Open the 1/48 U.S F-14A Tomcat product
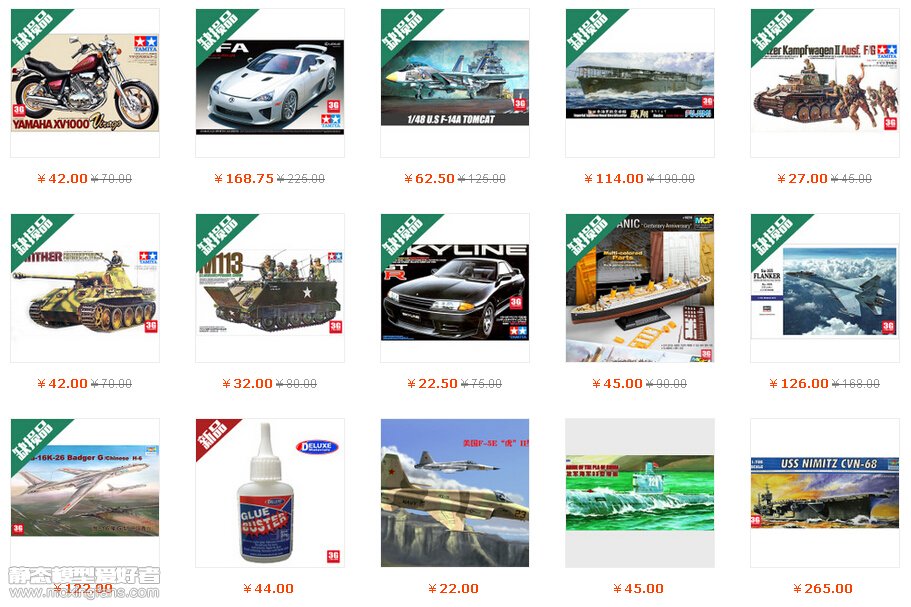The height and width of the screenshot is (607, 911). 455,83
